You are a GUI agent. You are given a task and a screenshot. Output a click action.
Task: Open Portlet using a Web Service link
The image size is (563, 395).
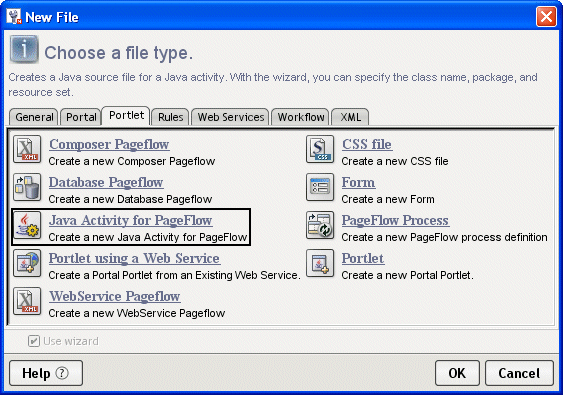point(135,259)
